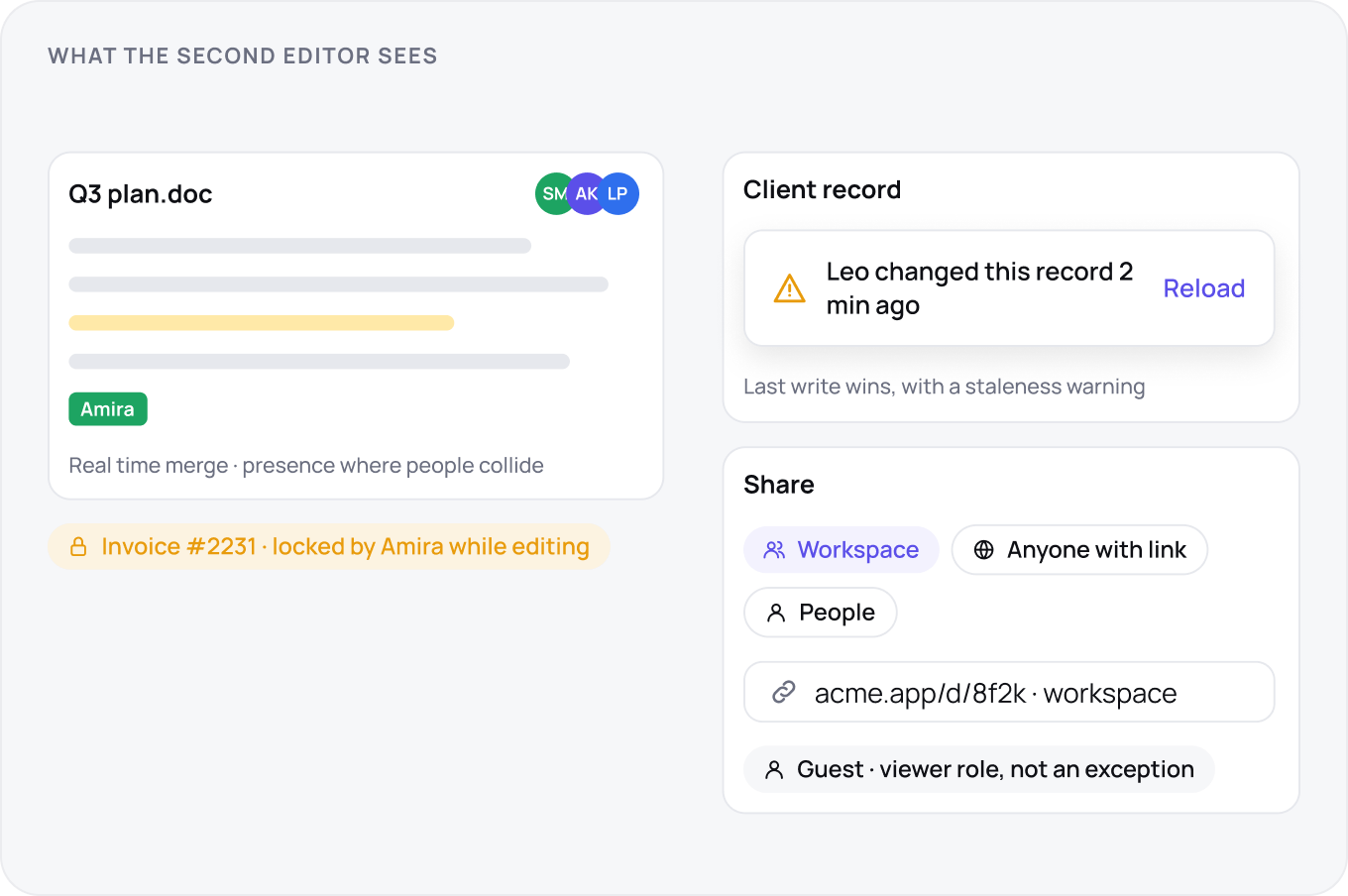This screenshot has height=896, width=1348.
Task: Click the Q3 plan.doc title
Action: pyautogui.click(x=141, y=194)
